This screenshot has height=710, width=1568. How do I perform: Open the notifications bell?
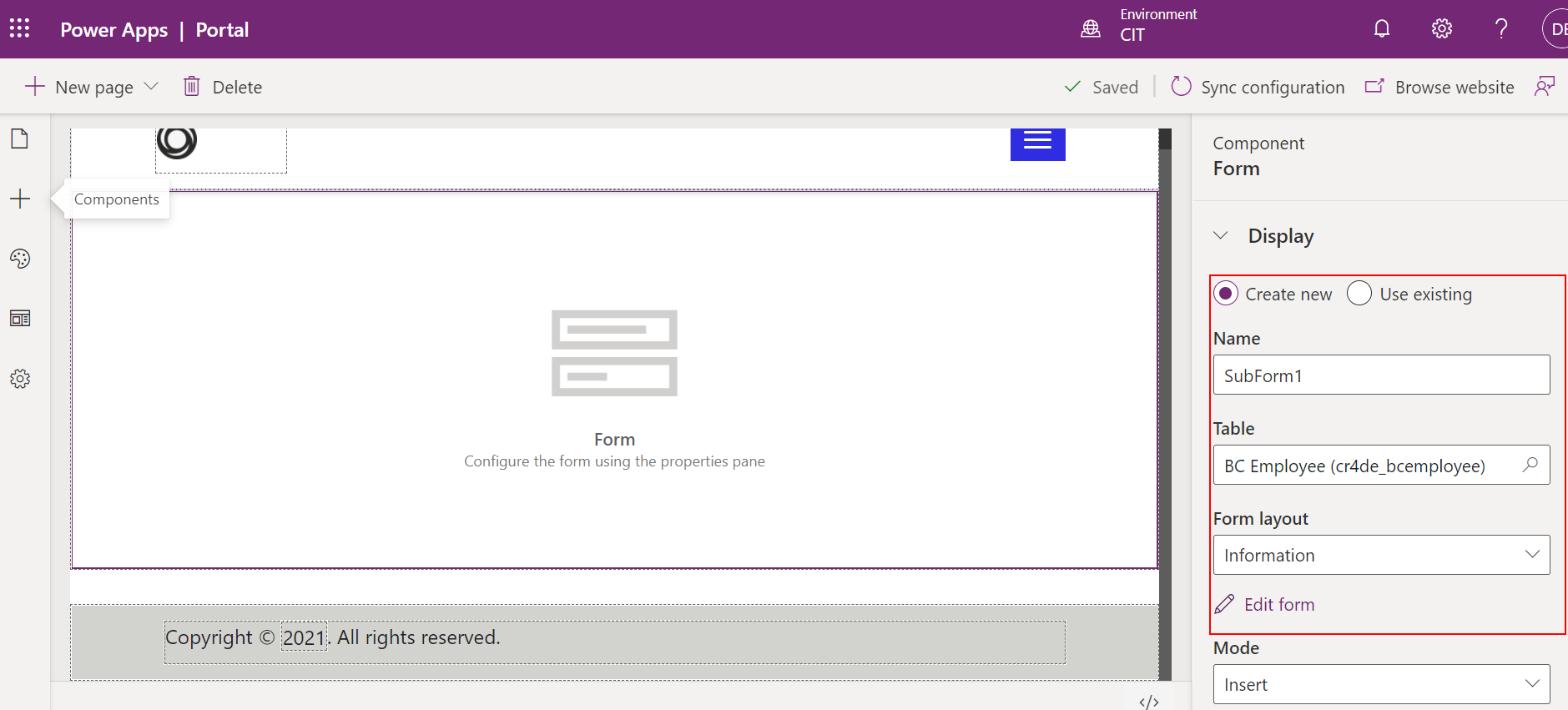(1382, 29)
